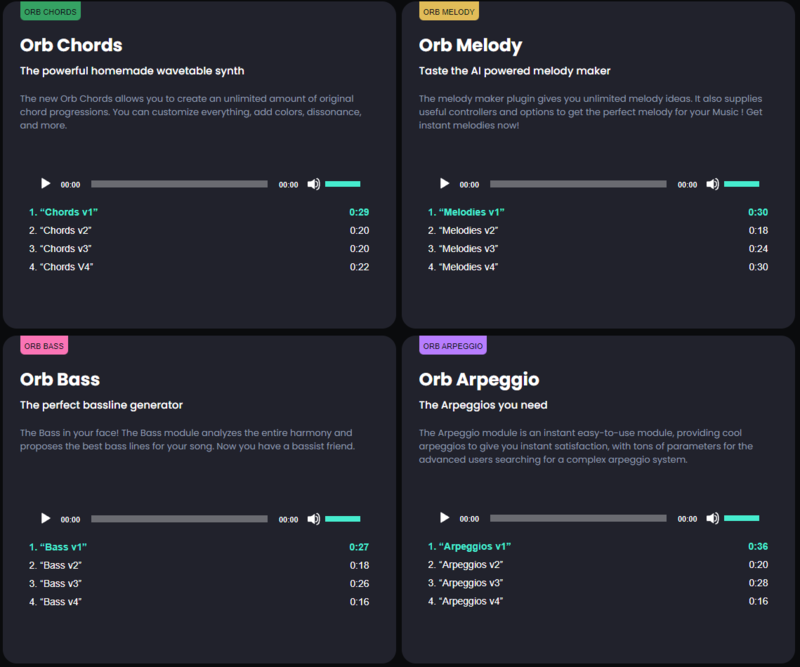
Task: Mute the Orb Arpeggio speaker icon
Action: pyautogui.click(x=712, y=518)
